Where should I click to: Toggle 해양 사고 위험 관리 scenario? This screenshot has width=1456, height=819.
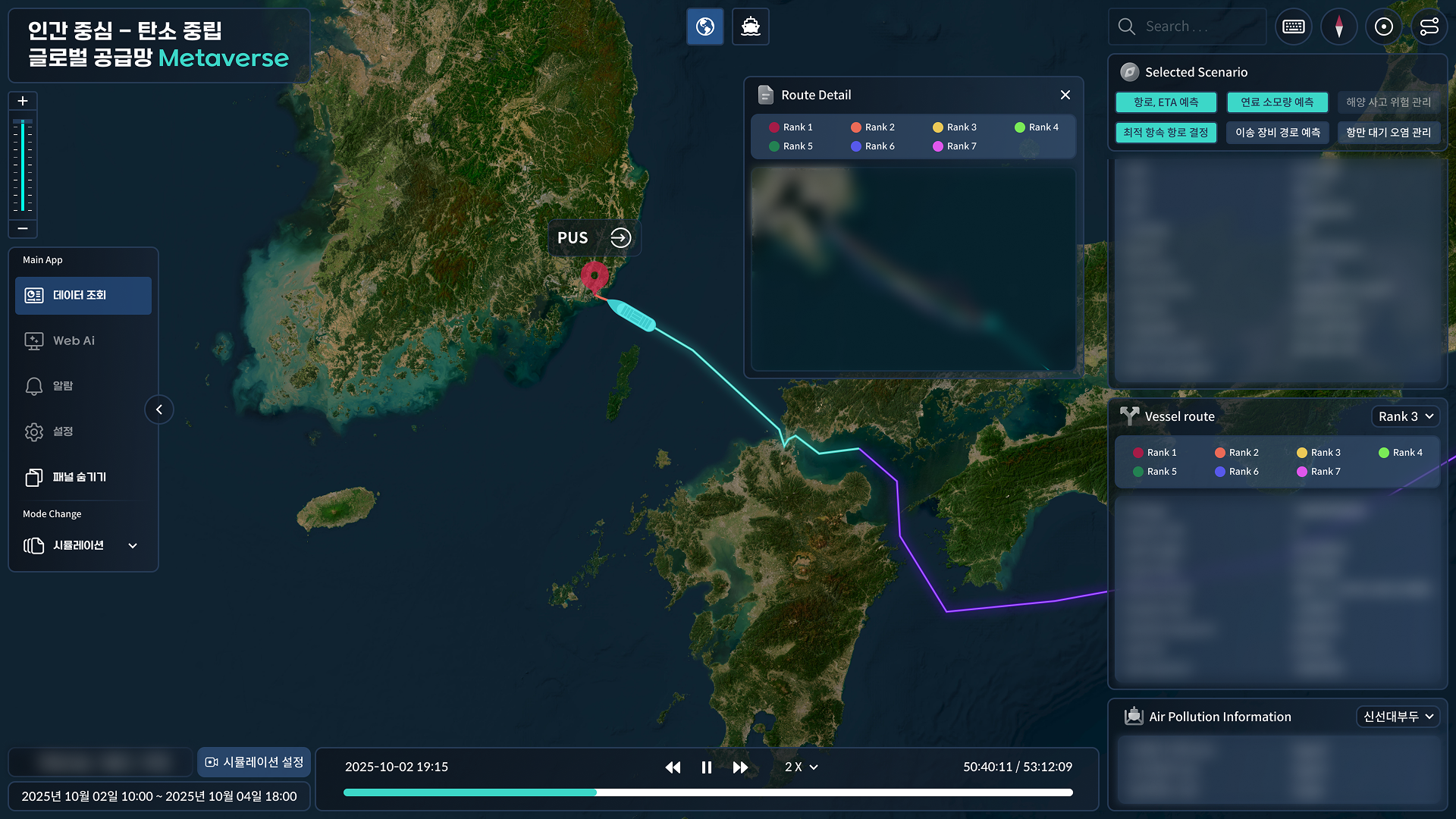[x=1389, y=102]
